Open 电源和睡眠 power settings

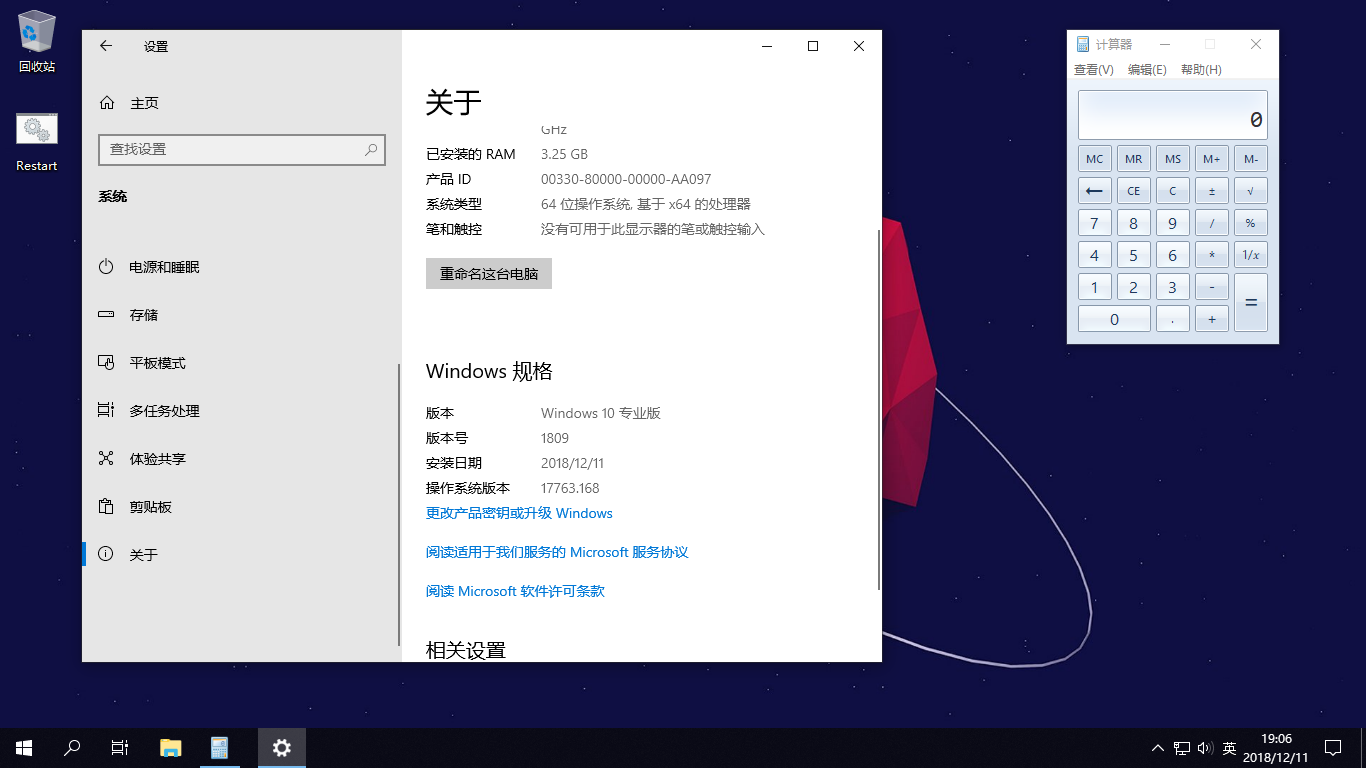pos(164,267)
